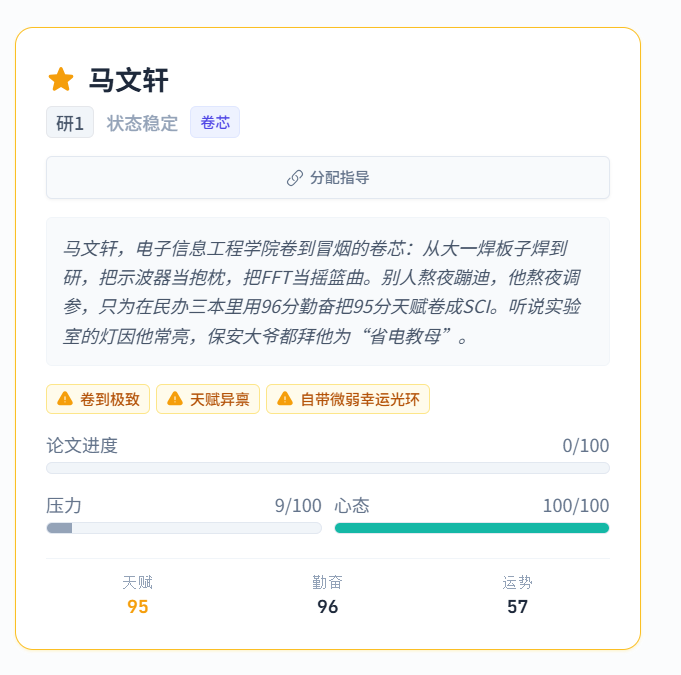Select the 卷芯 badge
This screenshot has width=681, height=675.
click(215, 123)
